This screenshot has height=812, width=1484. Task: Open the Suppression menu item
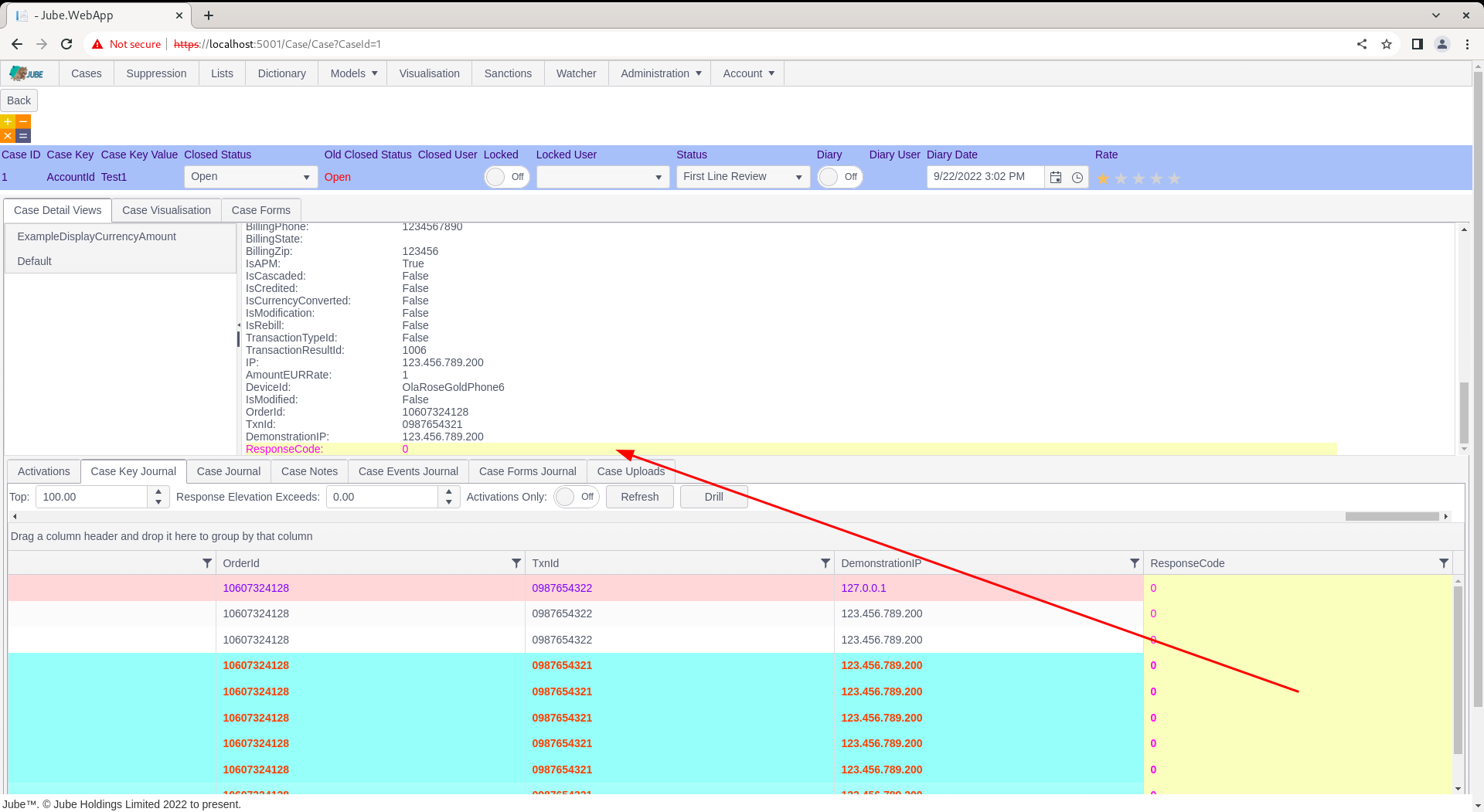point(156,73)
